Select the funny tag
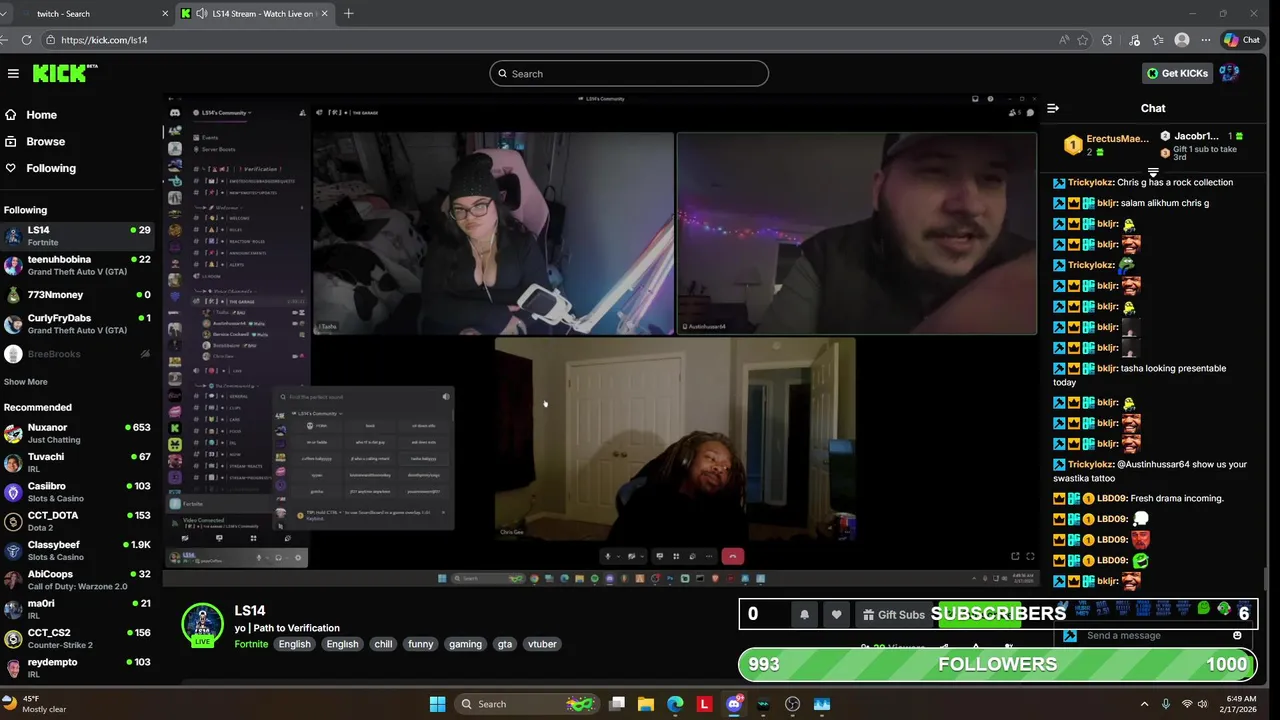The image size is (1280, 720). point(421,644)
